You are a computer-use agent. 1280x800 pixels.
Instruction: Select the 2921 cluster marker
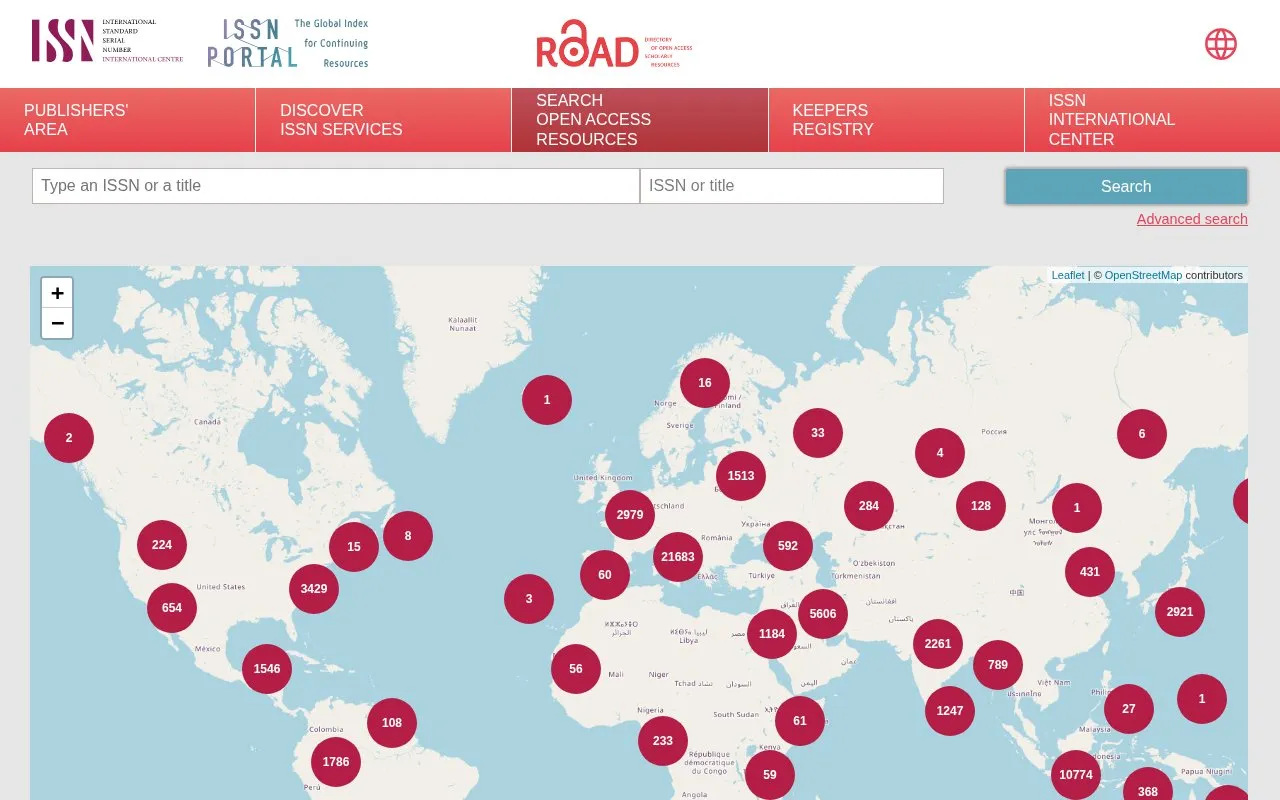pos(1180,612)
